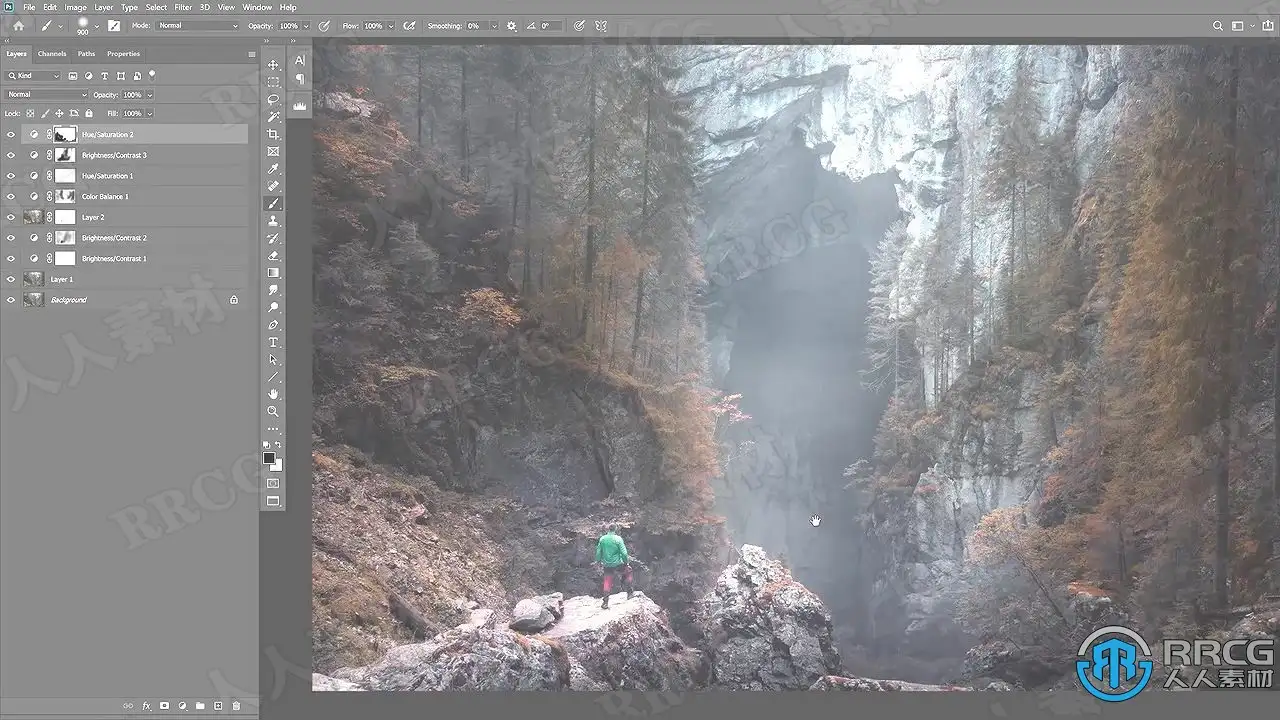Toggle the Brush Settings panel button
The height and width of the screenshot is (720, 1280).
tap(114, 26)
